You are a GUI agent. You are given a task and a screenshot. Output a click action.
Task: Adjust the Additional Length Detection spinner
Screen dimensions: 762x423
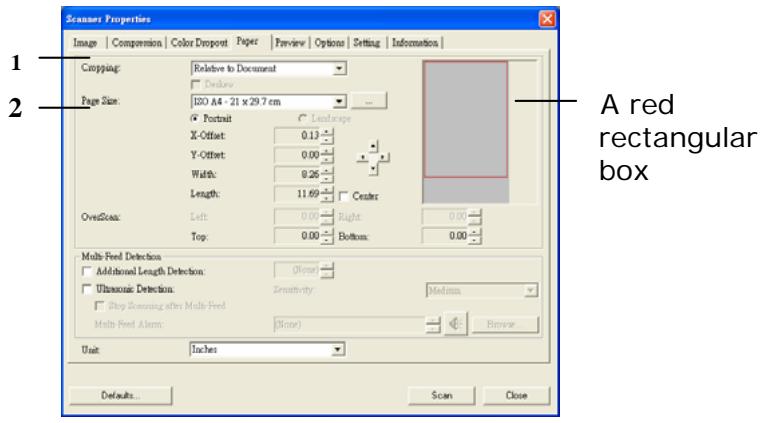327,270
